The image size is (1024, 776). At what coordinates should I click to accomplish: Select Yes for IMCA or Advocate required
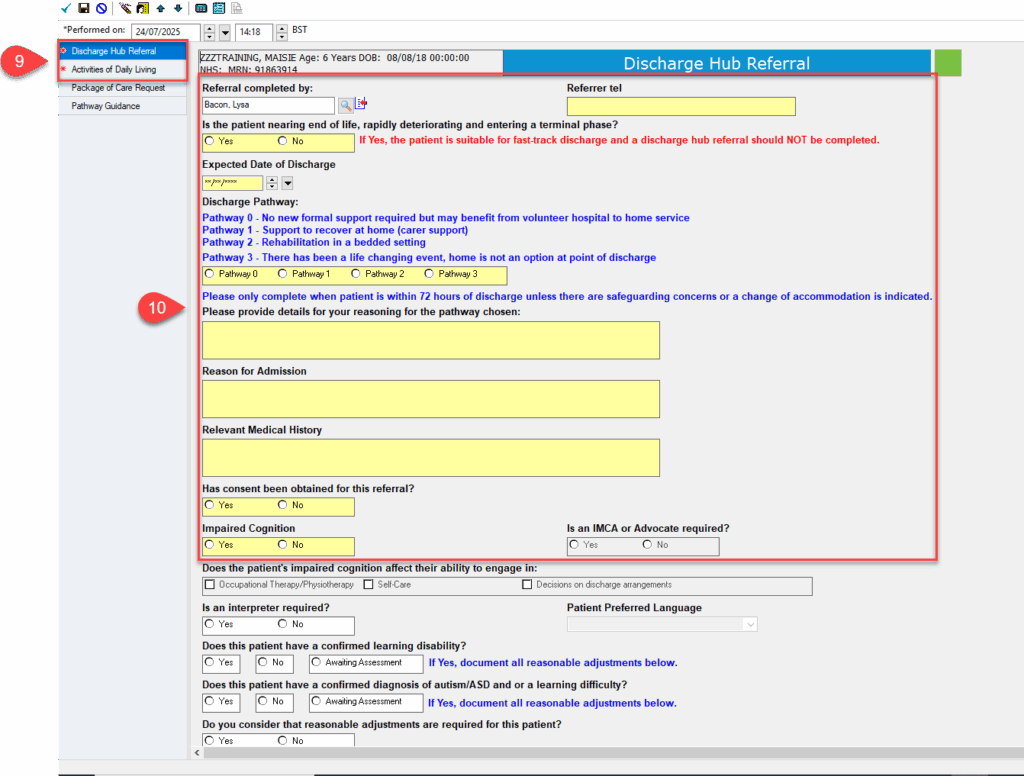click(574, 545)
